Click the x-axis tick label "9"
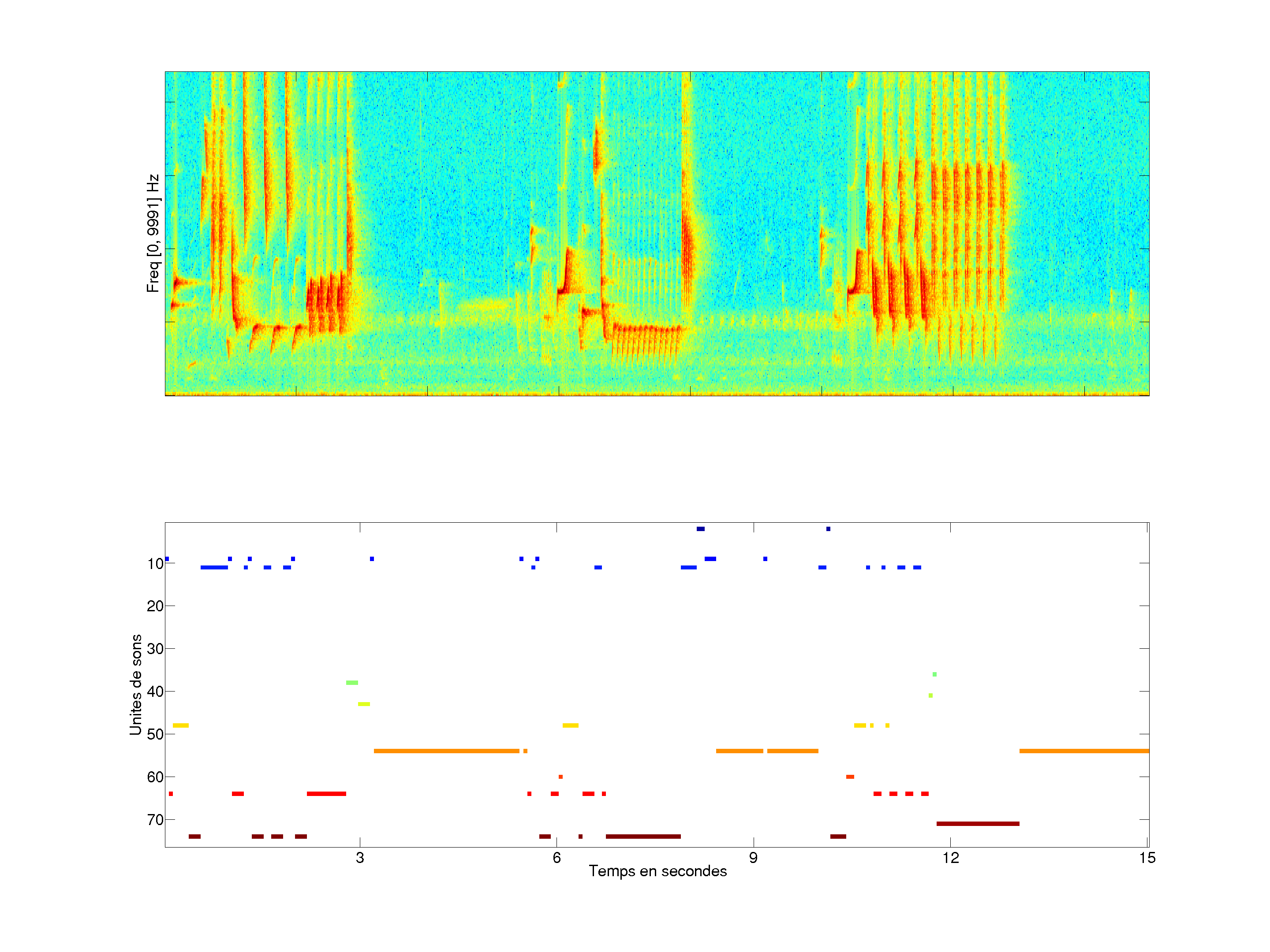The image size is (1270, 952). 753,858
